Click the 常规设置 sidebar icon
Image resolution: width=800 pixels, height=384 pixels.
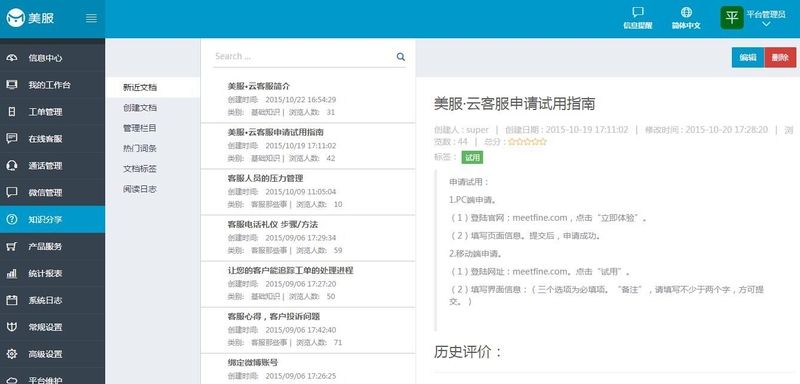[12, 327]
